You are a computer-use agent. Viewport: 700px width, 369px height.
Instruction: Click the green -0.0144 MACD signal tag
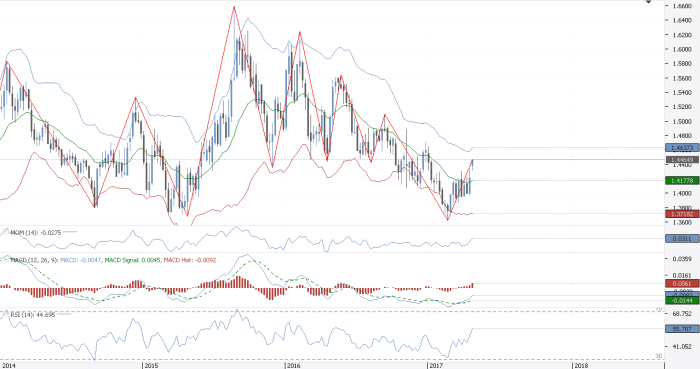click(x=682, y=301)
